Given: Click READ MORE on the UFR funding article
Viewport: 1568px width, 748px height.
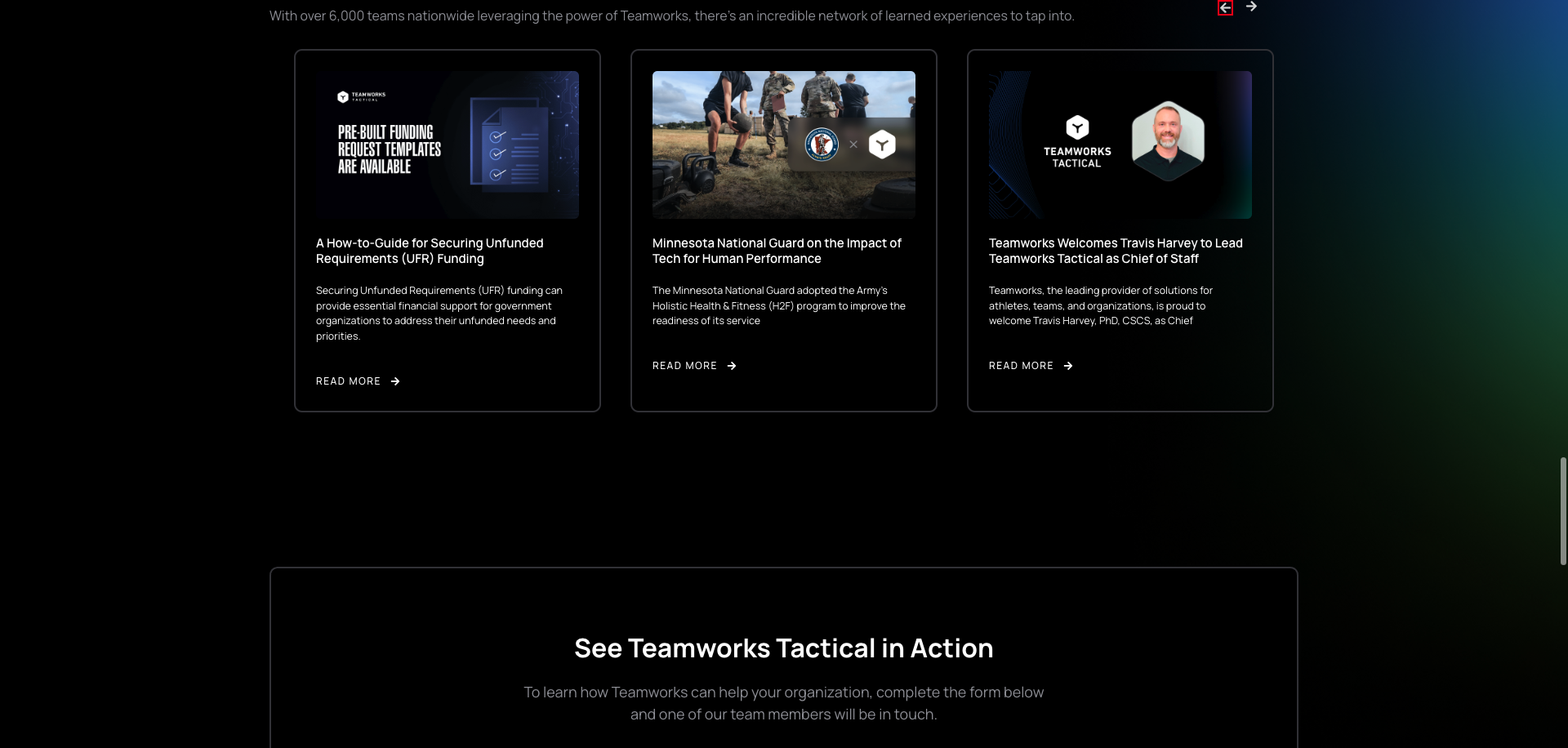Looking at the screenshot, I should 348,381.
